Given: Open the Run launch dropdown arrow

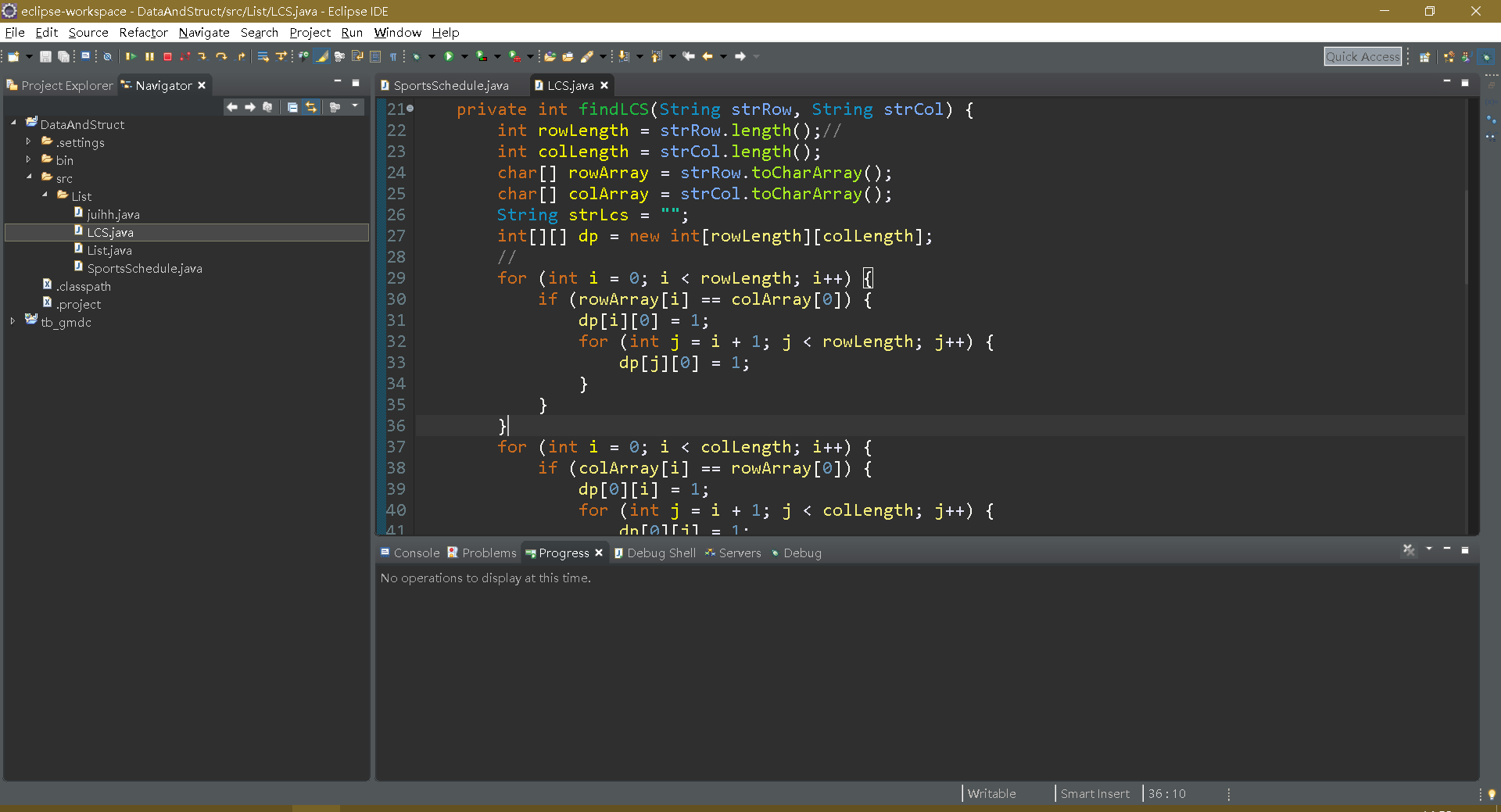Looking at the screenshot, I should click(x=464, y=56).
